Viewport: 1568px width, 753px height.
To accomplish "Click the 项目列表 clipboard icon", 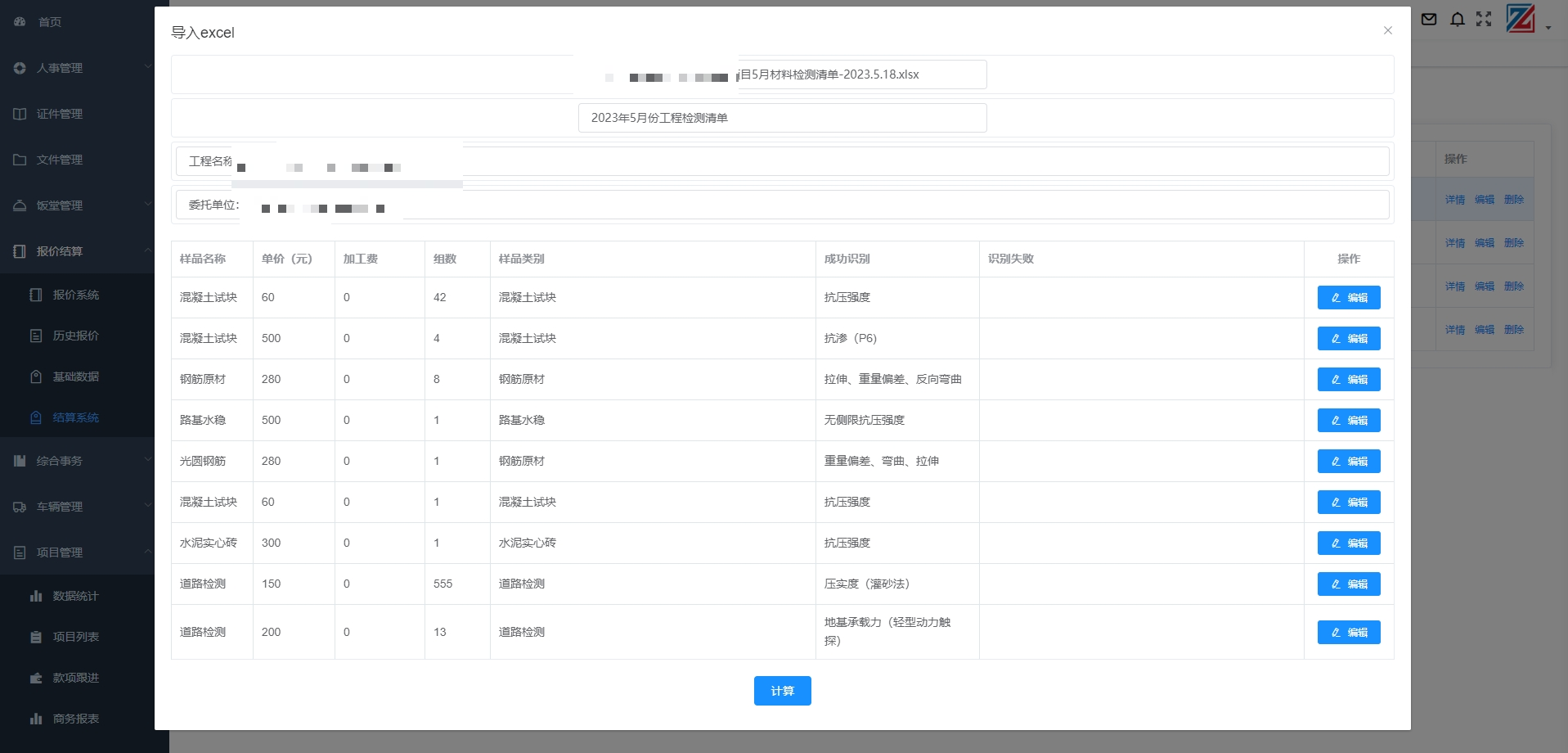I will click(36, 637).
